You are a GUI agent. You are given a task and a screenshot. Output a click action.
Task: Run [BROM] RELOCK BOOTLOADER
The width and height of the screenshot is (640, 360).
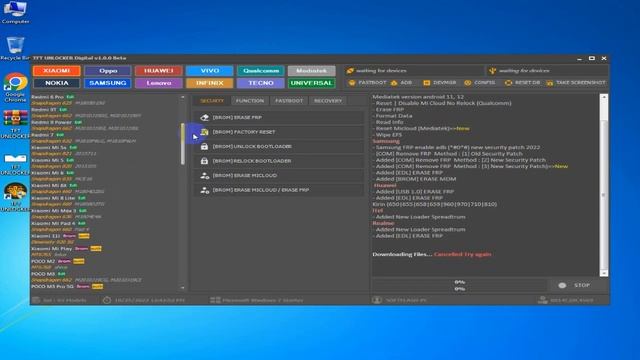(278, 161)
